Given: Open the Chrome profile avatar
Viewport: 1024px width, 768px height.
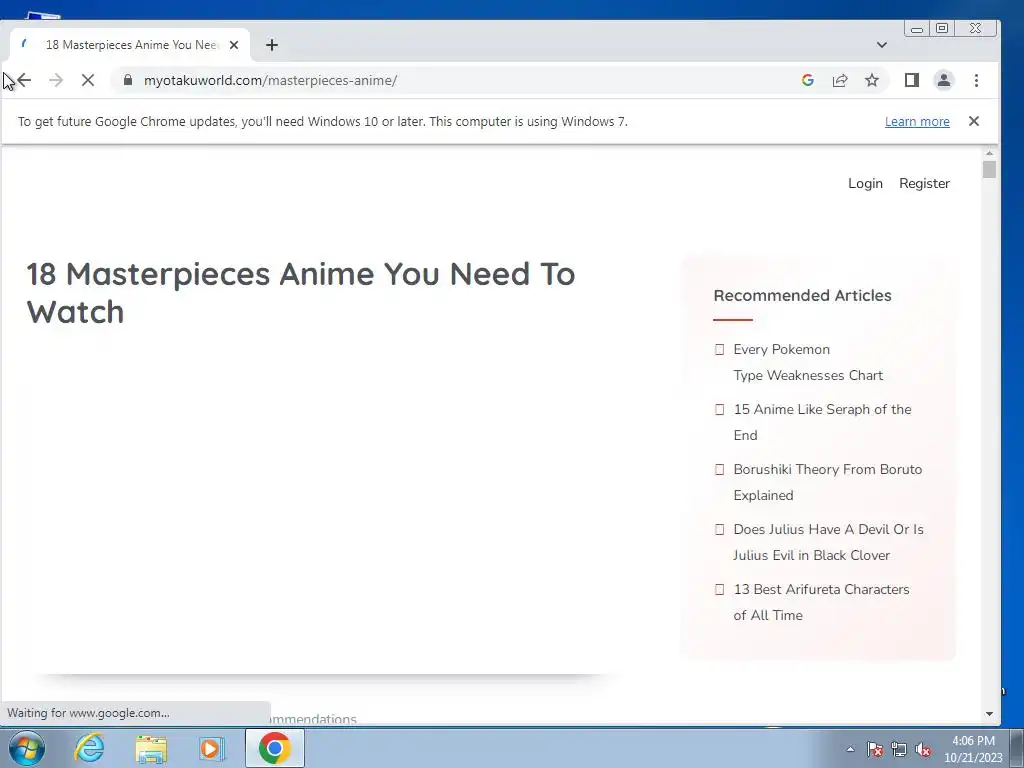Looking at the screenshot, I should pyautogui.click(x=944, y=80).
